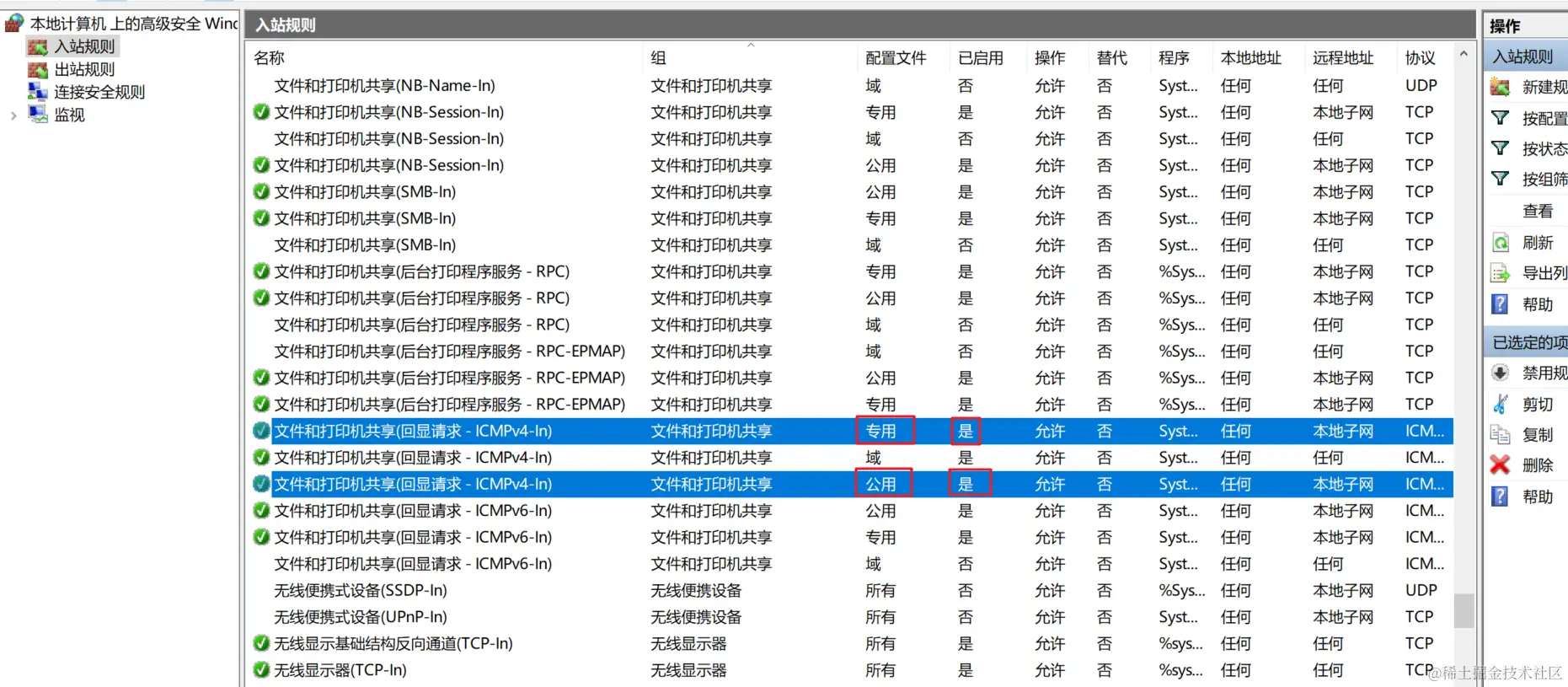Click green check icon of 文件和打印机共享(后台打印程序服务 - RPC-EPMAP) 专用 row
This screenshot has width=1568, height=687.
(261, 405)
